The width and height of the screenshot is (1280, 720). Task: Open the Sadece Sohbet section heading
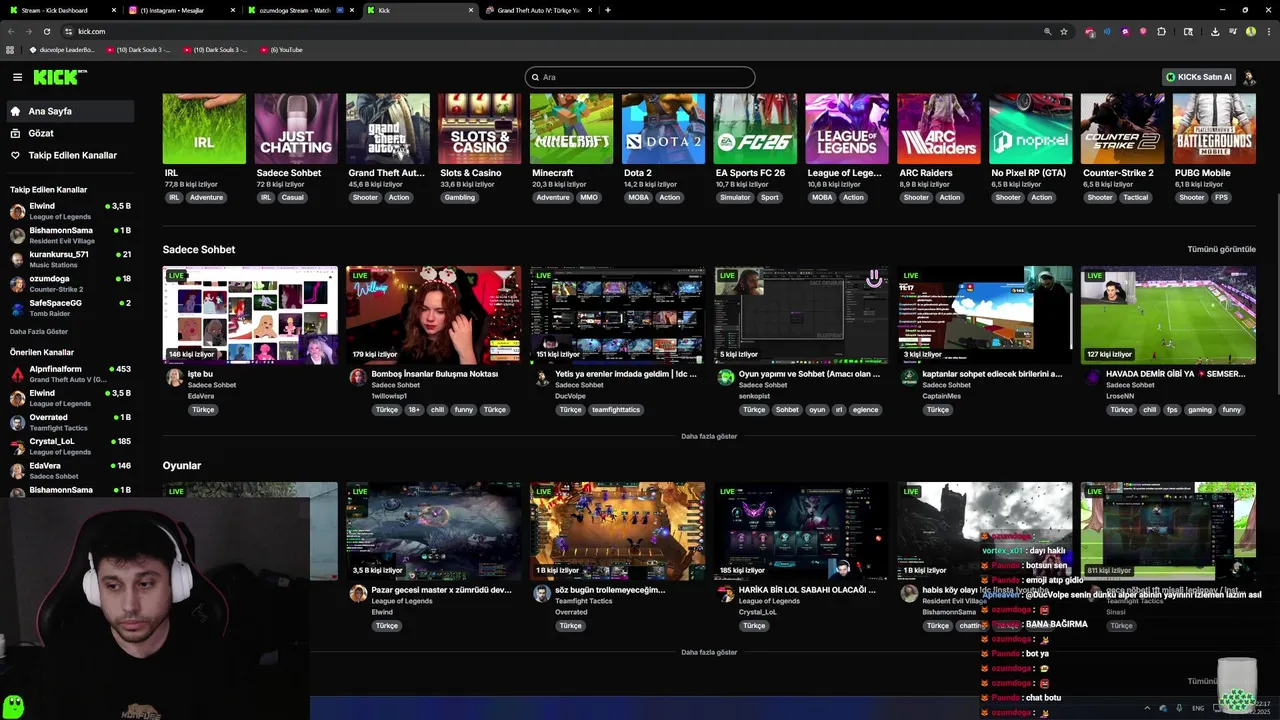coord(199,249)
